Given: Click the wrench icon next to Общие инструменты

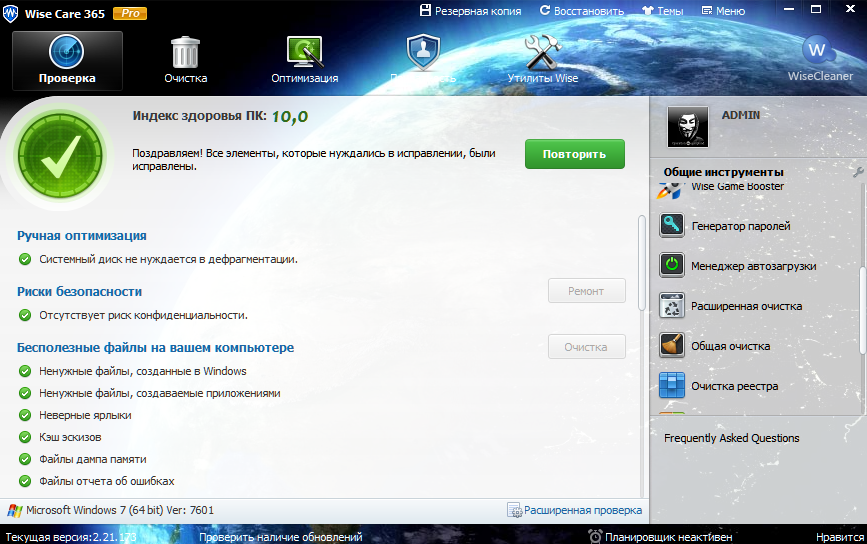Looking at the screenshot, I should coord(858,172).
